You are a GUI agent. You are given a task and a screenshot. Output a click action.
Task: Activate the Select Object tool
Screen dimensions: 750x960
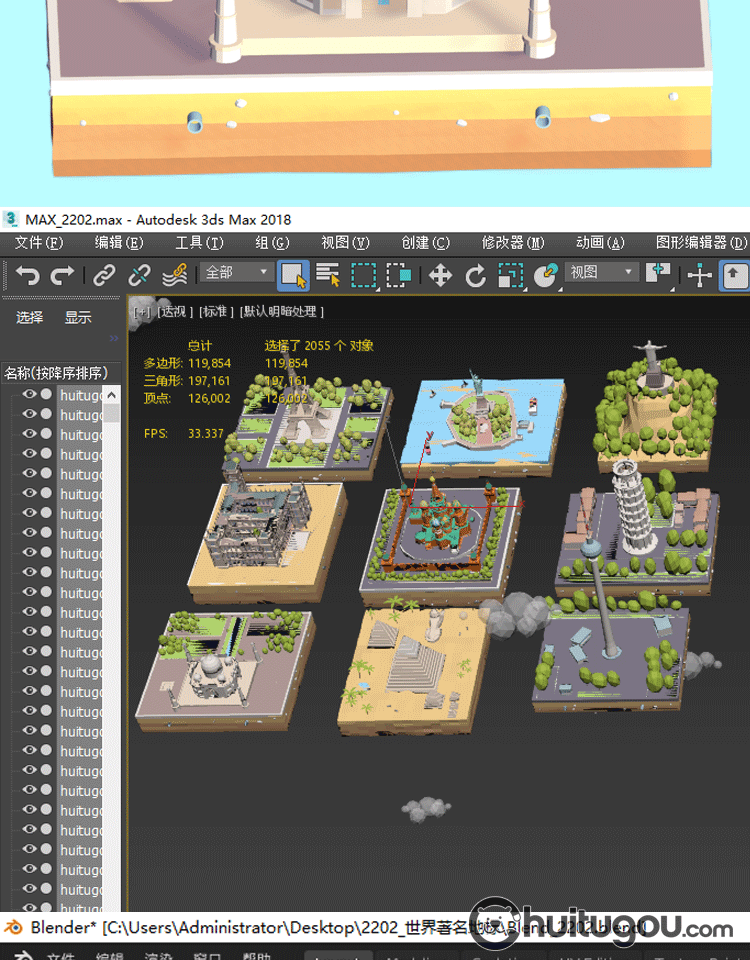click(x=292, y=275)
